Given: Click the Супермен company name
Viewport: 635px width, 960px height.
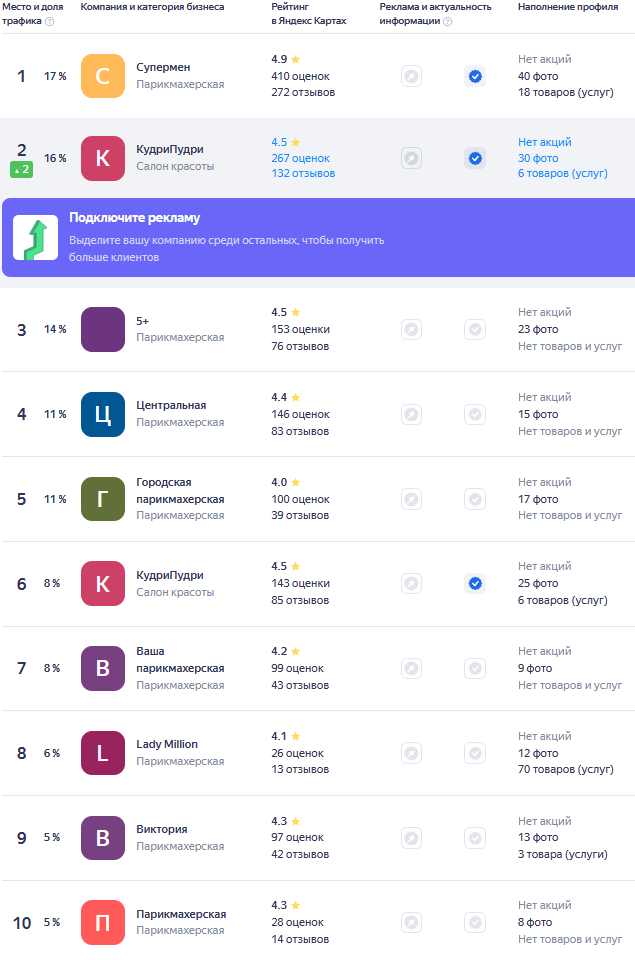Looking at the screenshot, I should point(163,67).
